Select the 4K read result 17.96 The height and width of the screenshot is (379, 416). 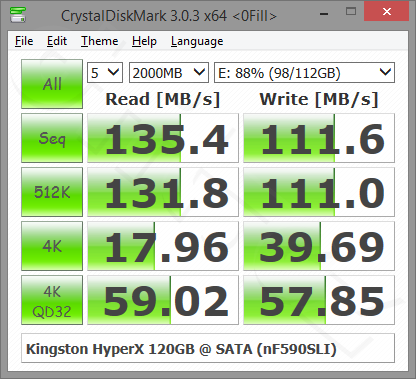[x=163, y=246]
